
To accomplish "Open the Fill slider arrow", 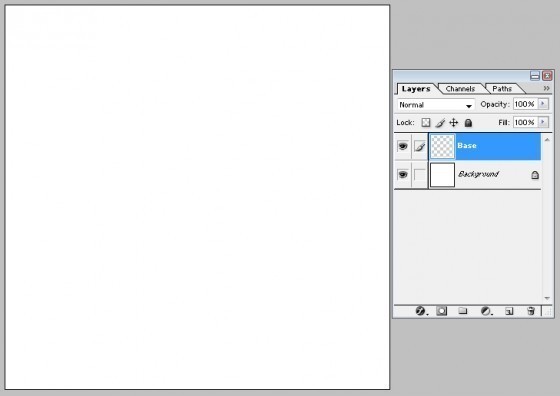I will (x=543, y=122).
